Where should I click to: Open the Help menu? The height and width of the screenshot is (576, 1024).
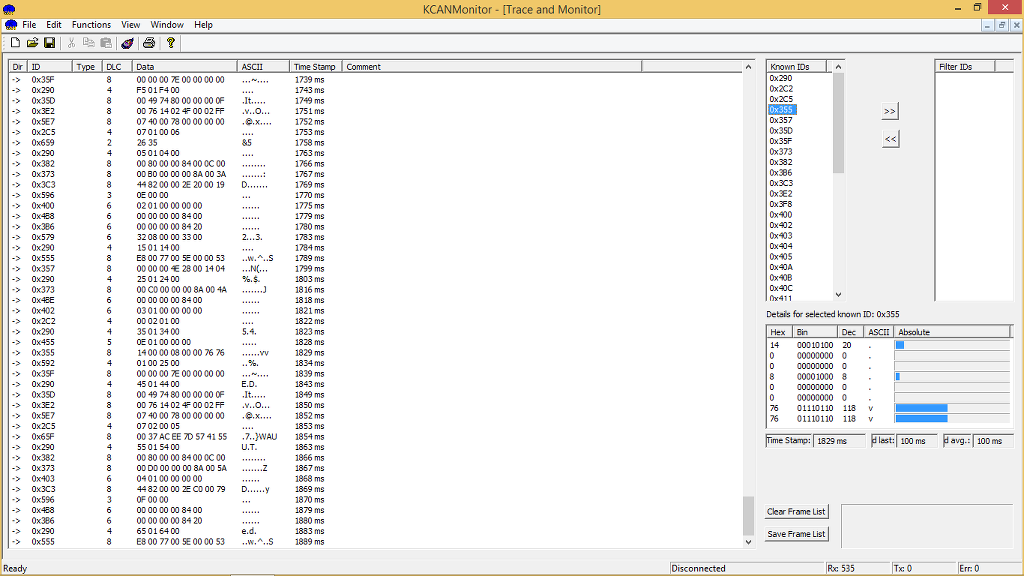pyautogui.click(x=203, y=25)
